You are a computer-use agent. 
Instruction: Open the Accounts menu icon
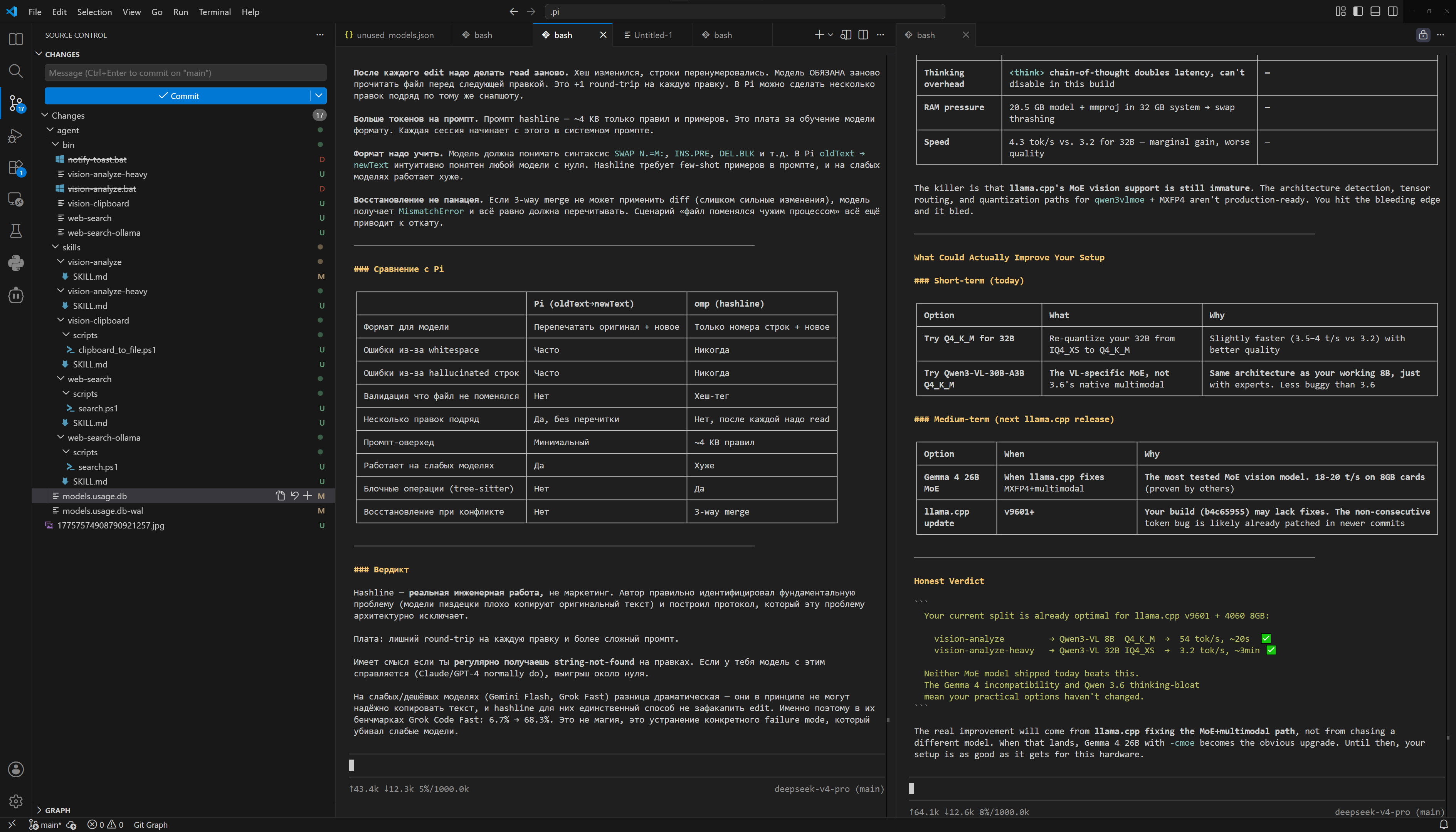16,769
